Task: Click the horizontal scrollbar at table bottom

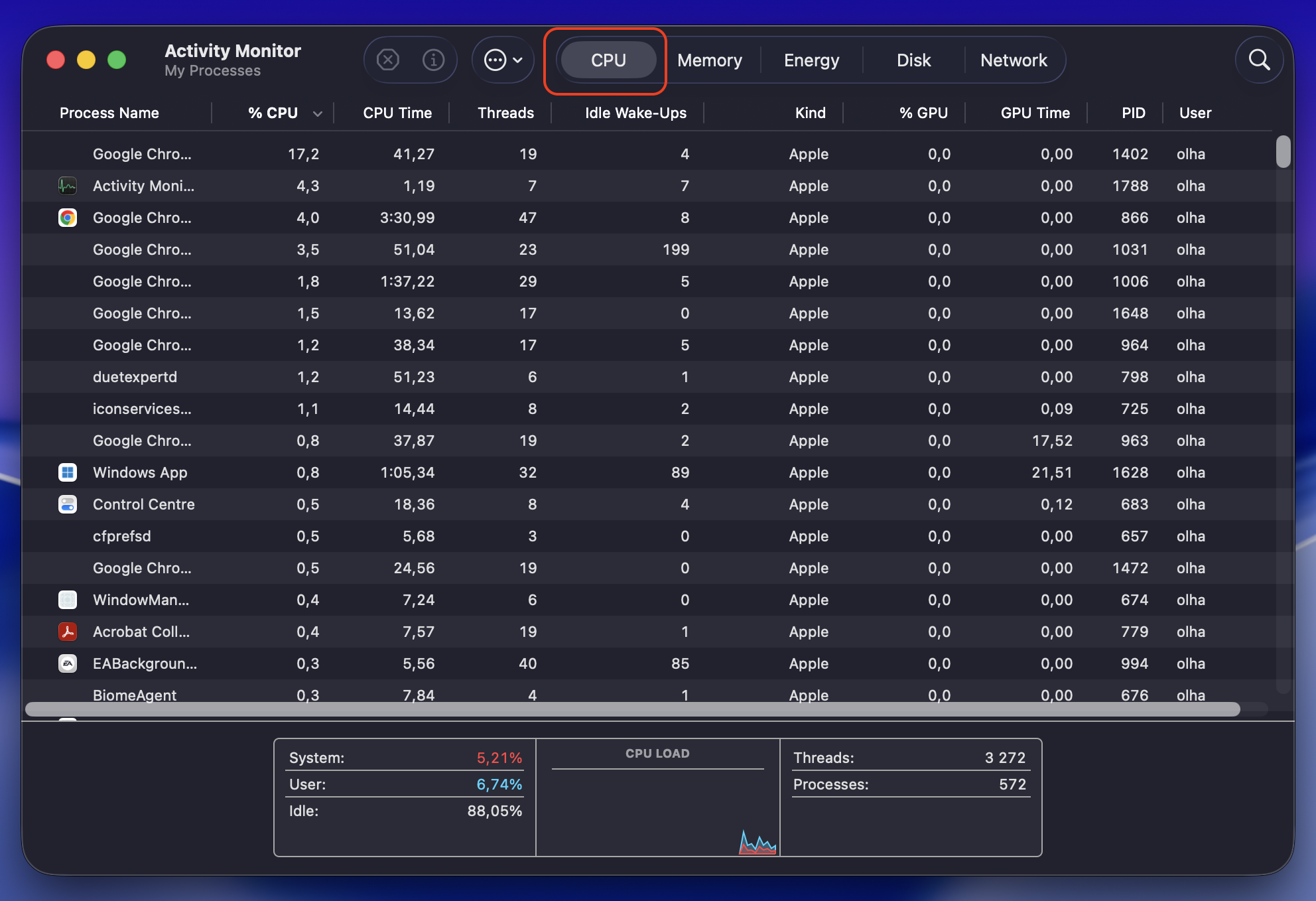Action: [633, 709]
